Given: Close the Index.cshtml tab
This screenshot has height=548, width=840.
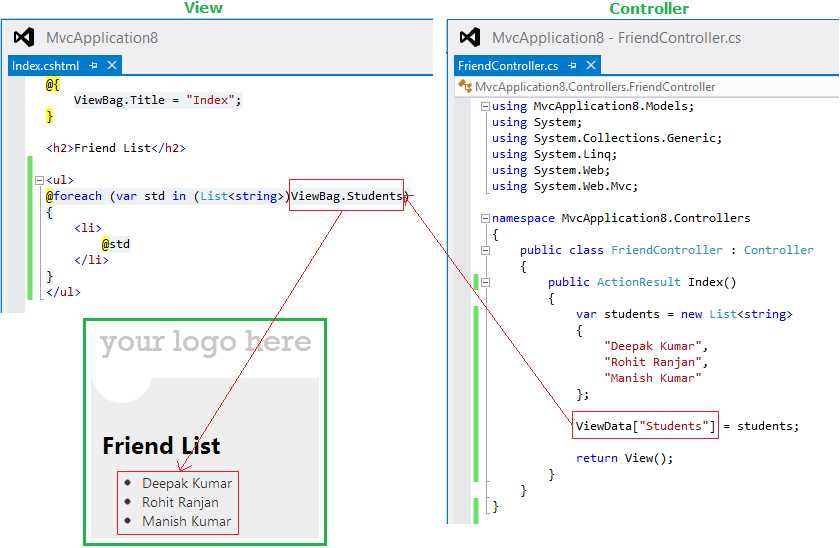Looking at the screenshot, I should [112, 65].
